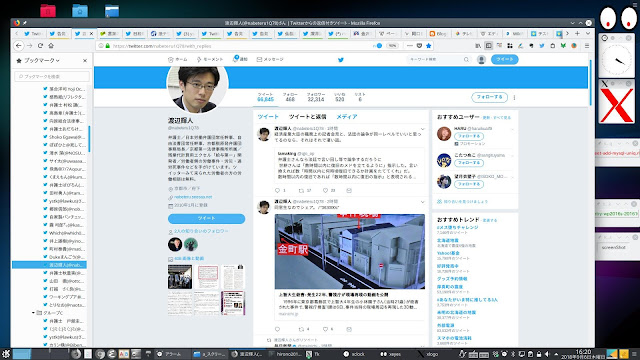Go to Twitter ホーム
The image size is (640, 360).
tap(178, 60)
